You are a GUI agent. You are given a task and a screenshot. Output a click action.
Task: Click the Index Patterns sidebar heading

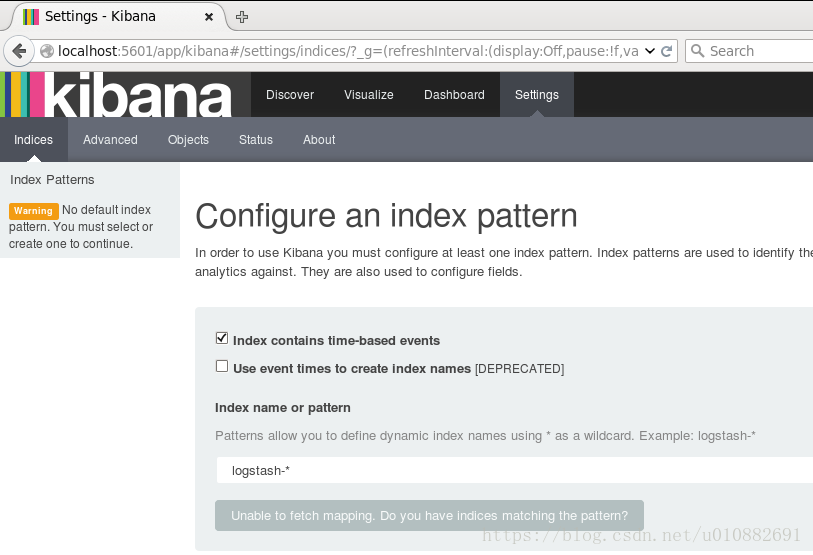click(52, 179)
